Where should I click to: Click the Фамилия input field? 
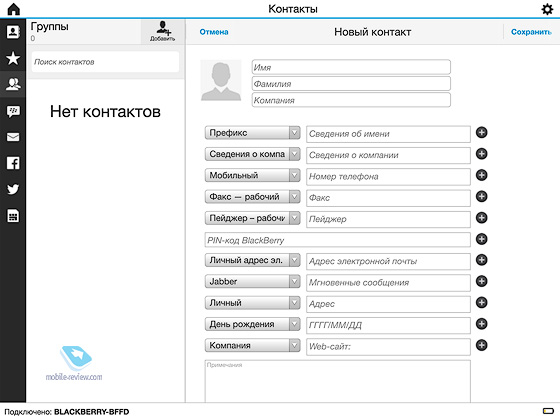click(351, 84)
